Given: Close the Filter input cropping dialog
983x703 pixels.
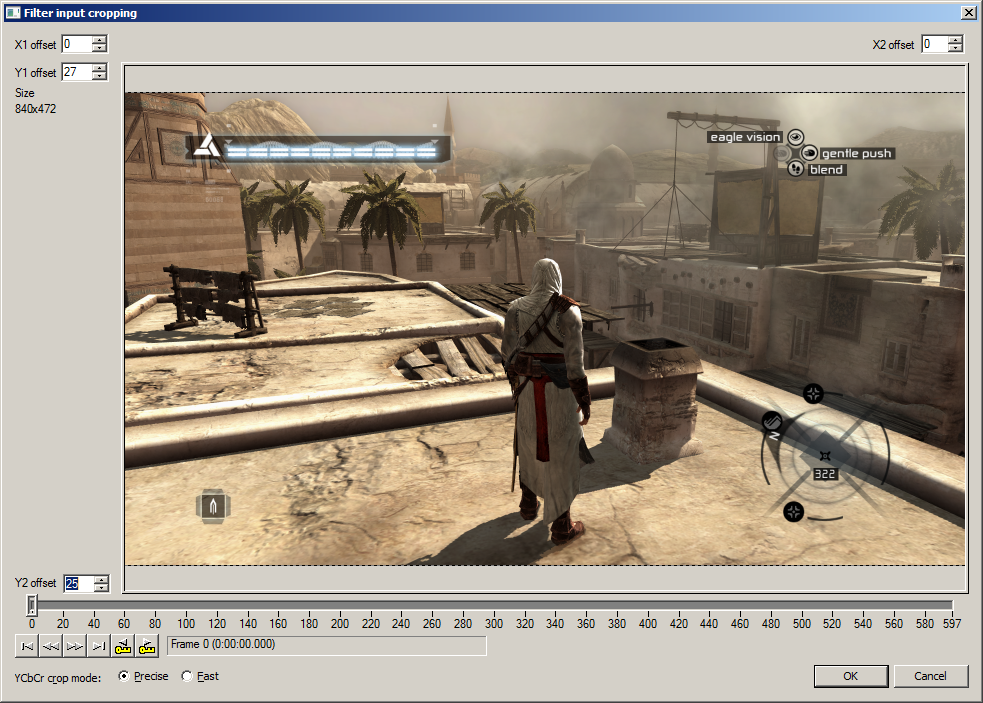Looking at the screenshot, I should tap(969, 13).
